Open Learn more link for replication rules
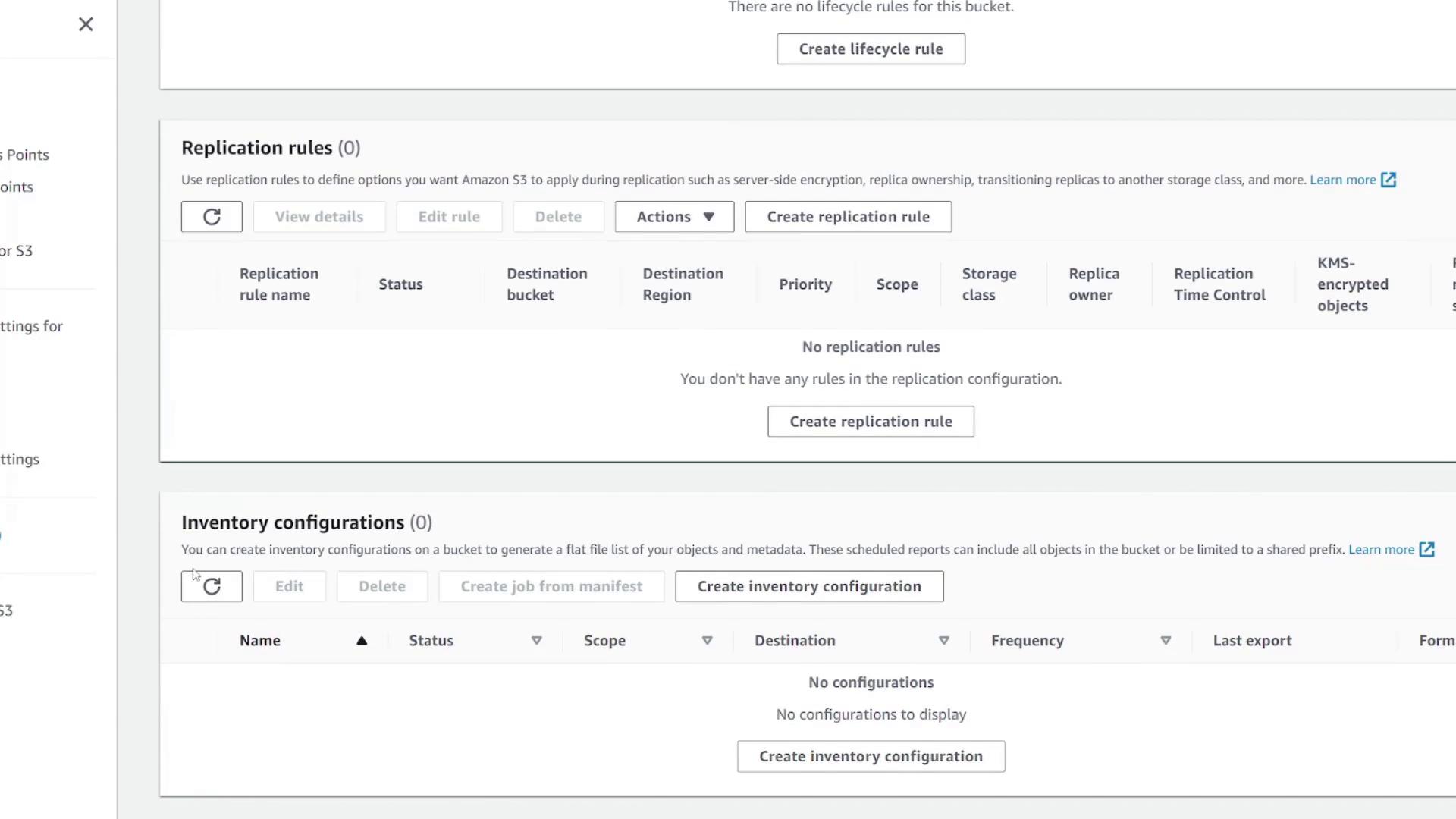This screenshot has width=1456, height=819. point(1342,180)
